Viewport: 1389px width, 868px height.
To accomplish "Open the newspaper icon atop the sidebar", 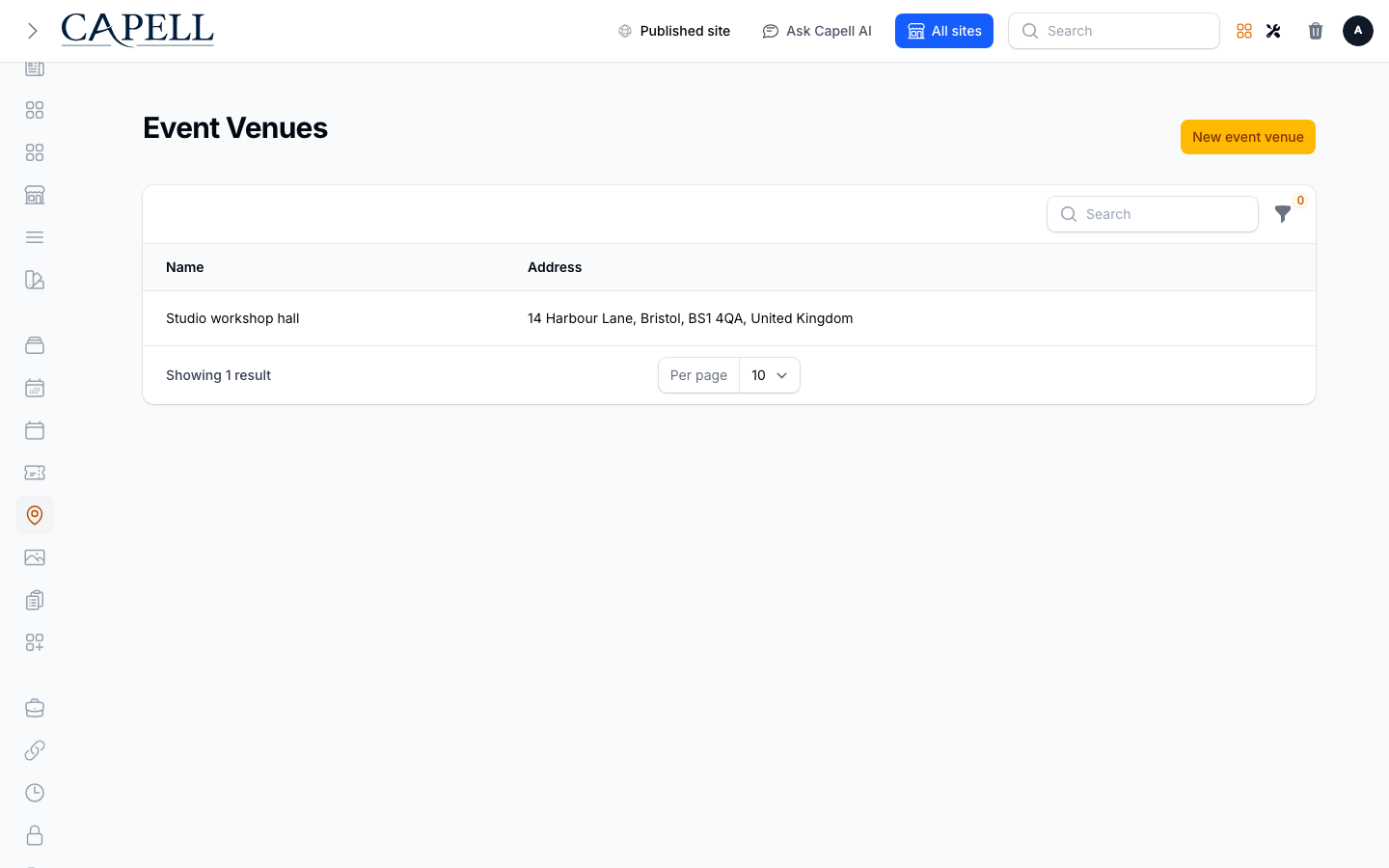I will point(35,68).
